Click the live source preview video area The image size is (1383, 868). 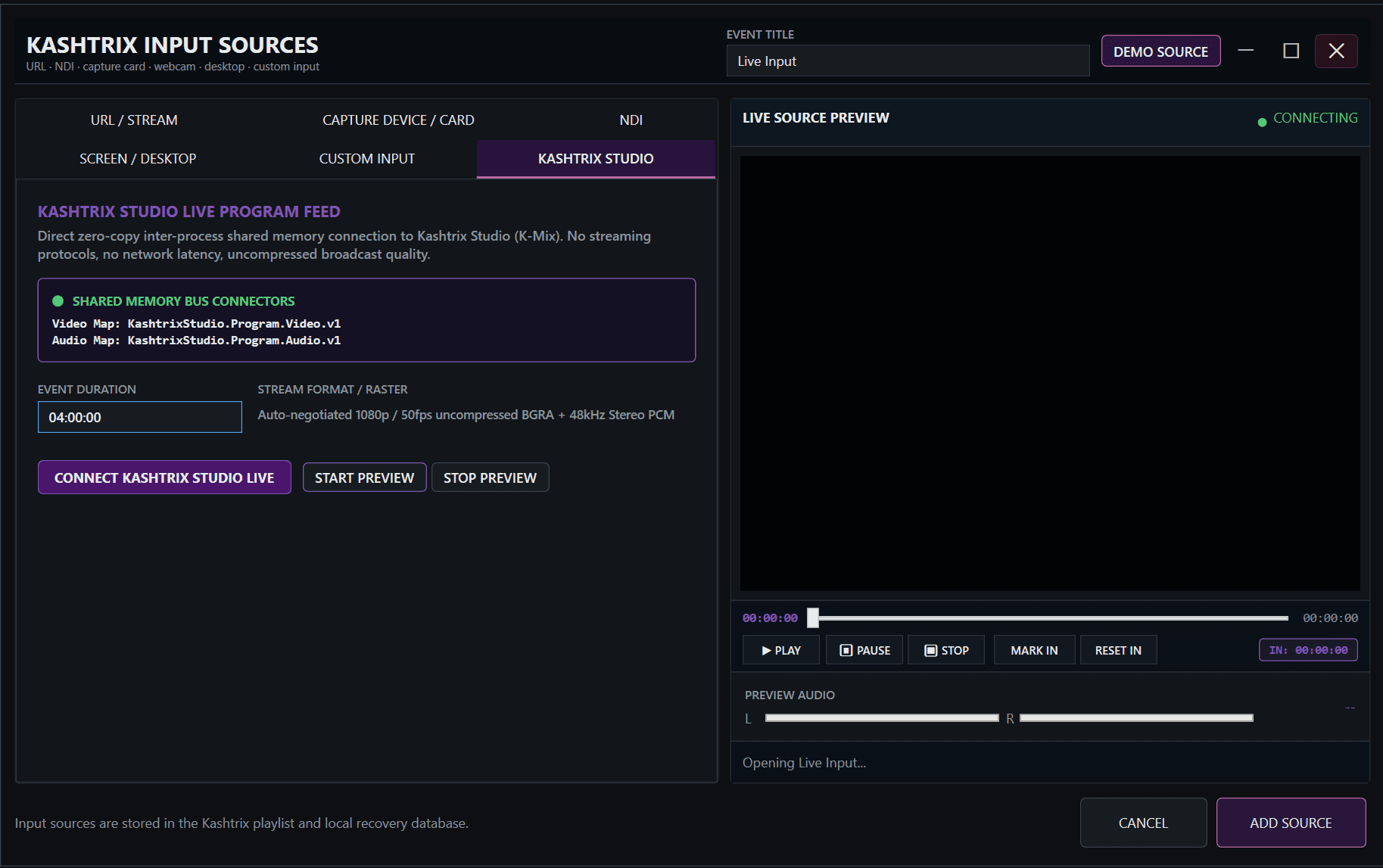1050,373
